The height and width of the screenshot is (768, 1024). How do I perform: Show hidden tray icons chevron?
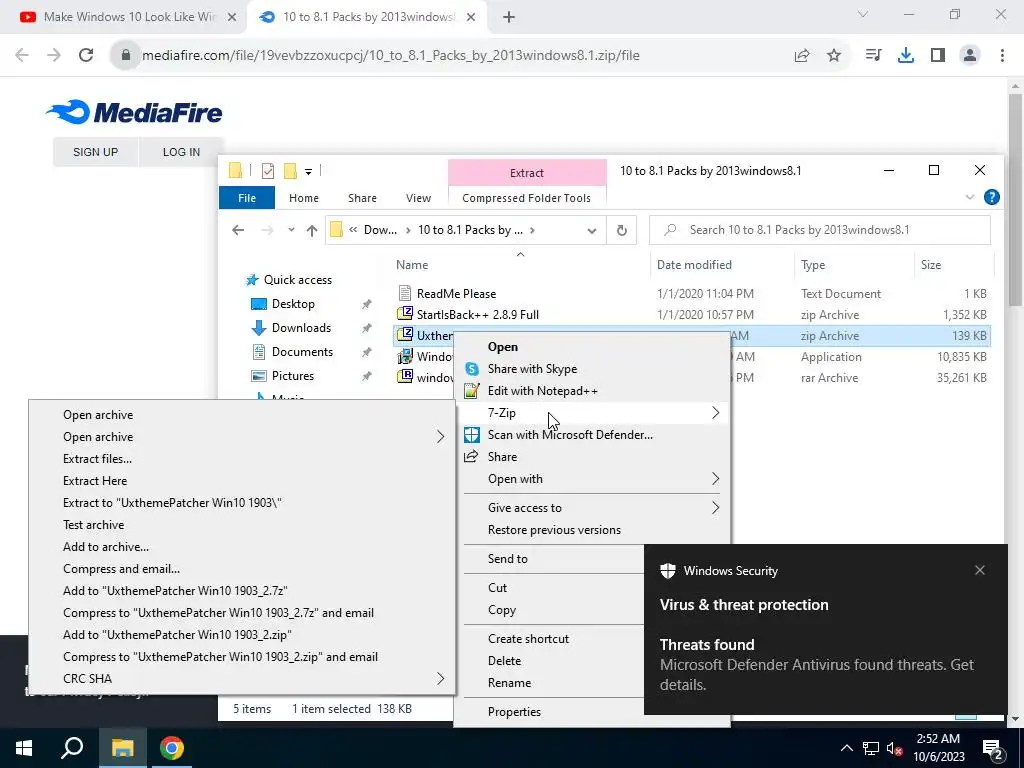click(846, 748)
